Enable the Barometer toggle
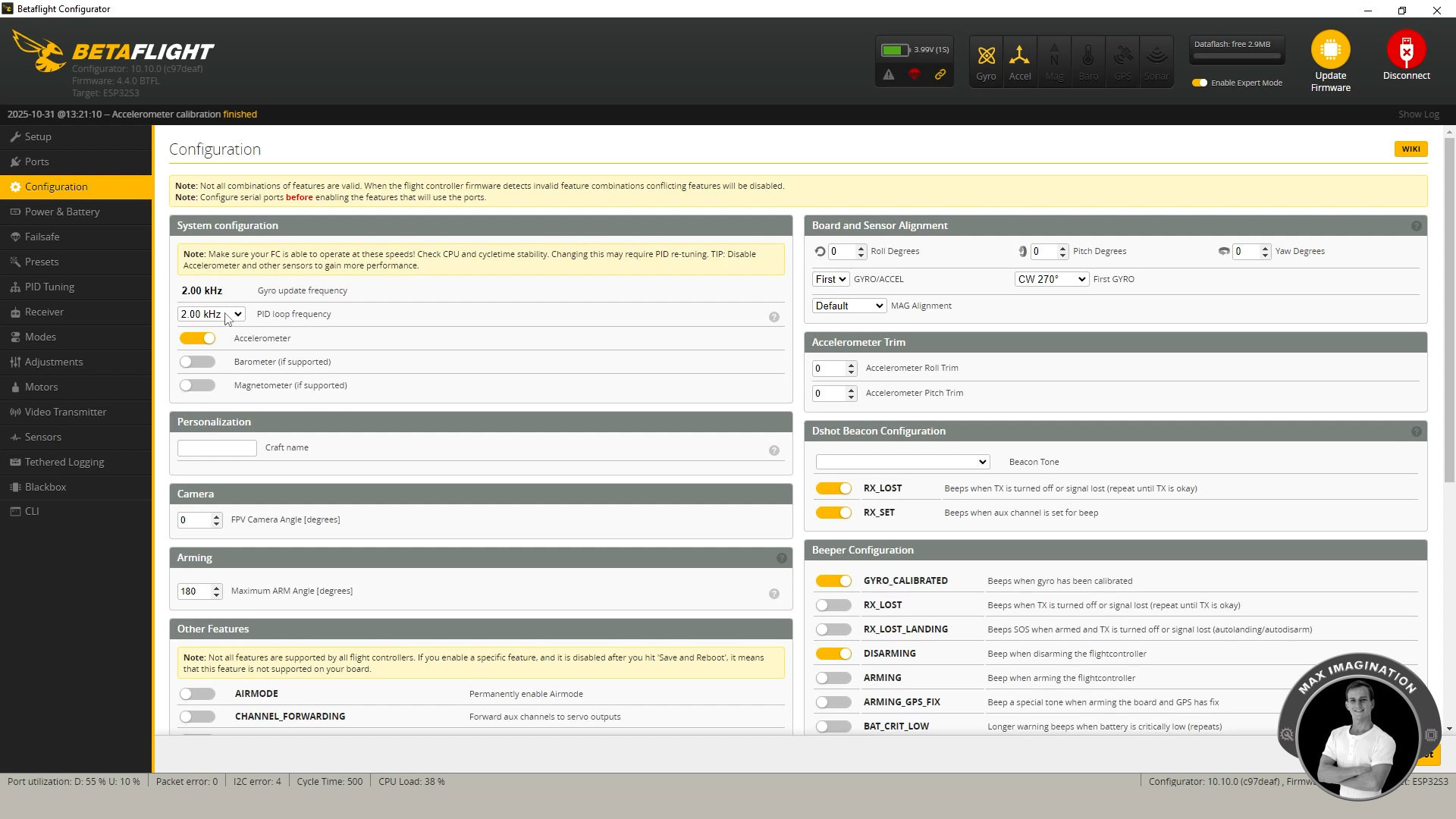This screenshot has width=1456, height=819. coord(197,362)
